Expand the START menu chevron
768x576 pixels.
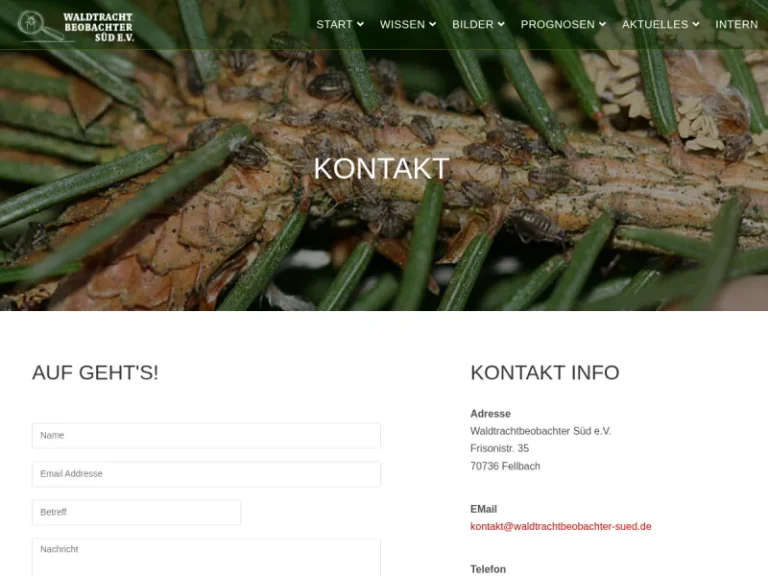360,24
